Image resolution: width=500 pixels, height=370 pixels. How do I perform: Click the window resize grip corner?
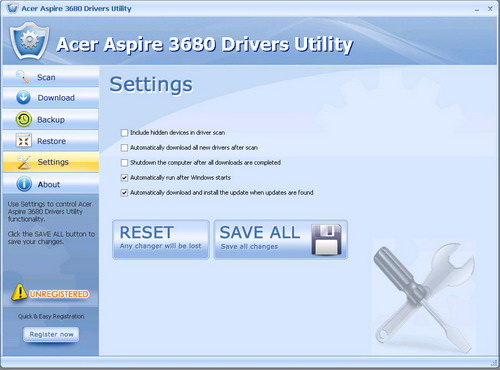click(x=494, y=363)
